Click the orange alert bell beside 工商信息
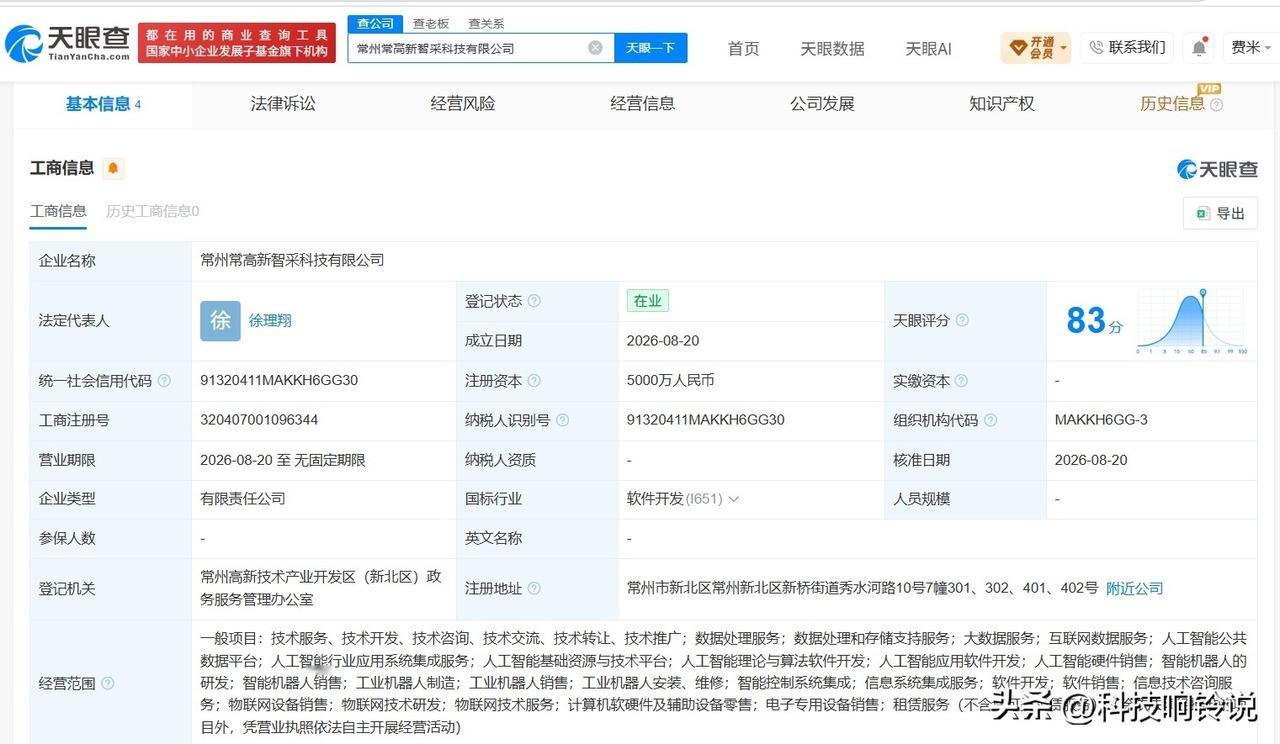Viewport: 1280px width, 744px height. click(113, 168)
